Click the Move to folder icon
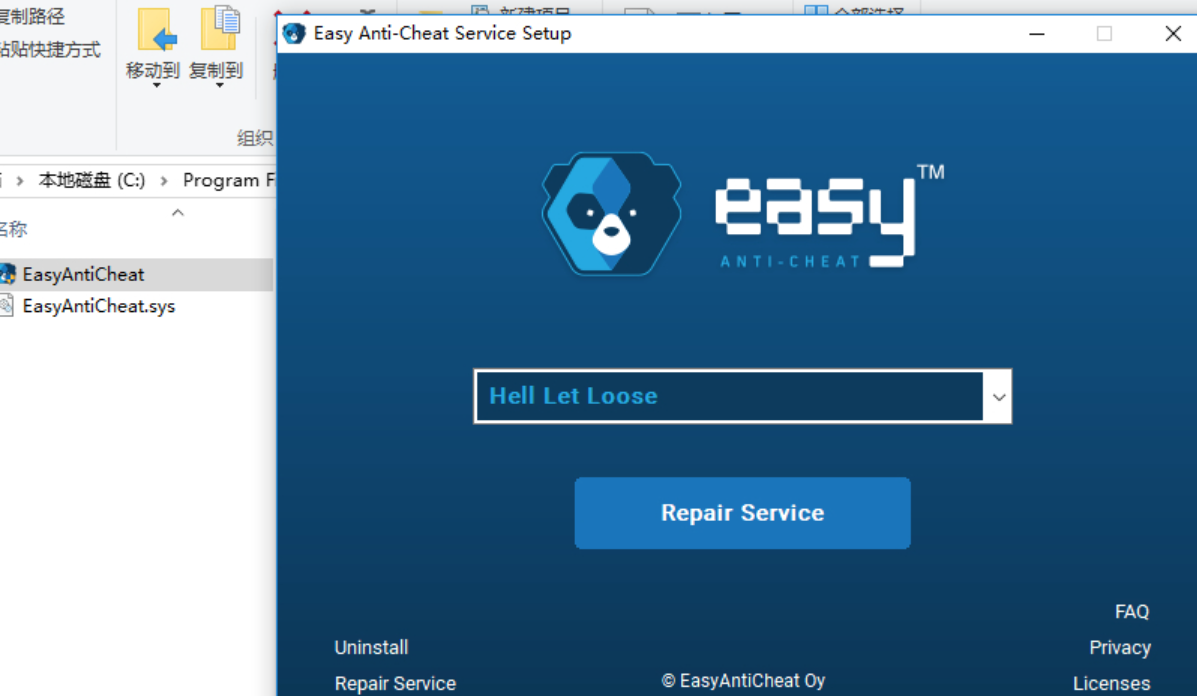Viewport: 1197px width, 696px height. [x=156, y=31]
